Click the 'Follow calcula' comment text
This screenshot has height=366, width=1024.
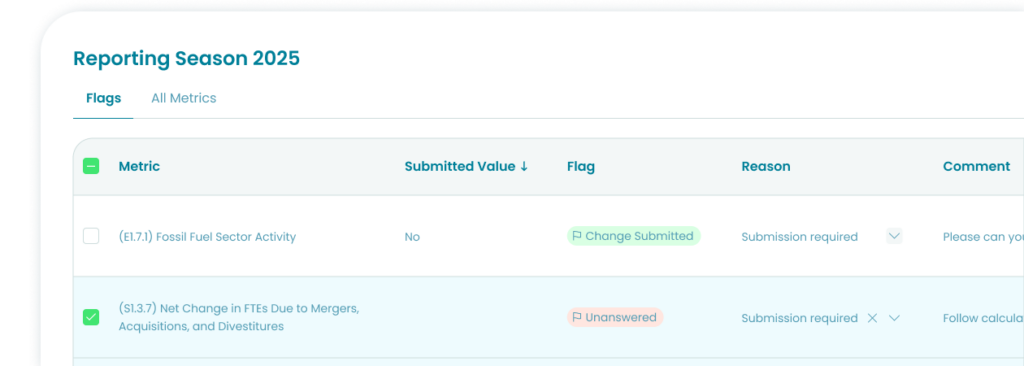pos(983,318)
